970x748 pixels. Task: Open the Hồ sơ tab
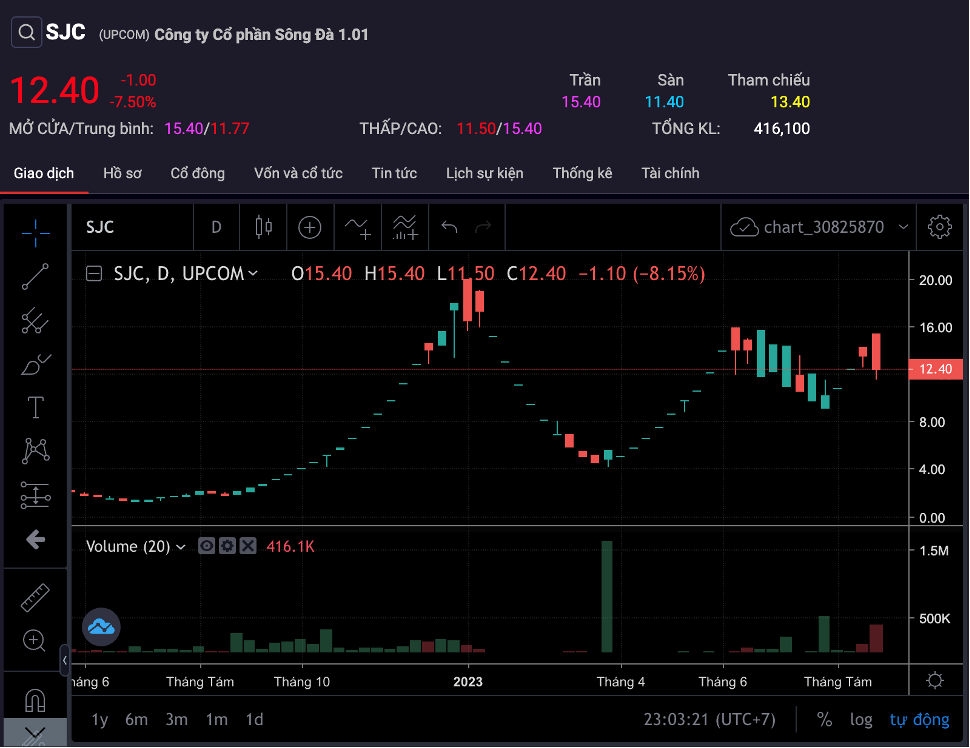122,173
